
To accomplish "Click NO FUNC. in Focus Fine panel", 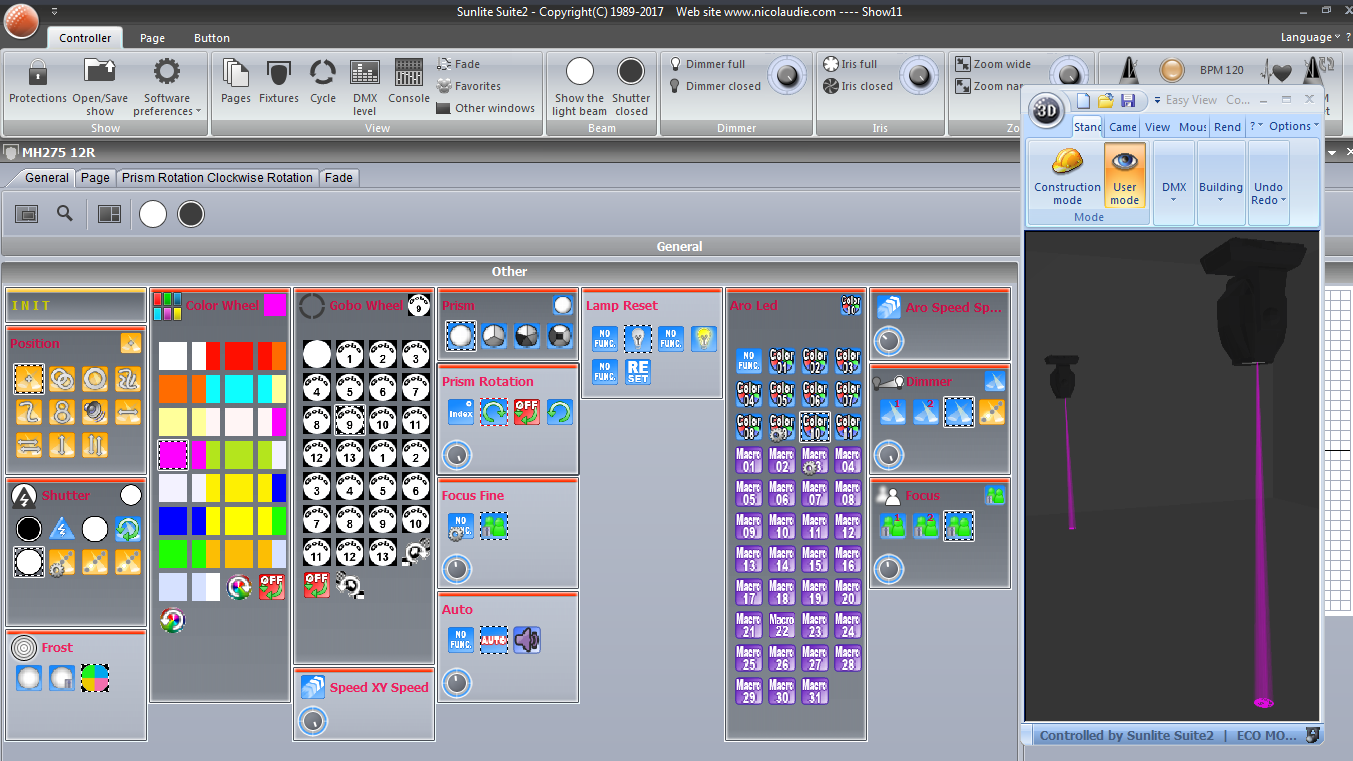I will click(460, 526).
